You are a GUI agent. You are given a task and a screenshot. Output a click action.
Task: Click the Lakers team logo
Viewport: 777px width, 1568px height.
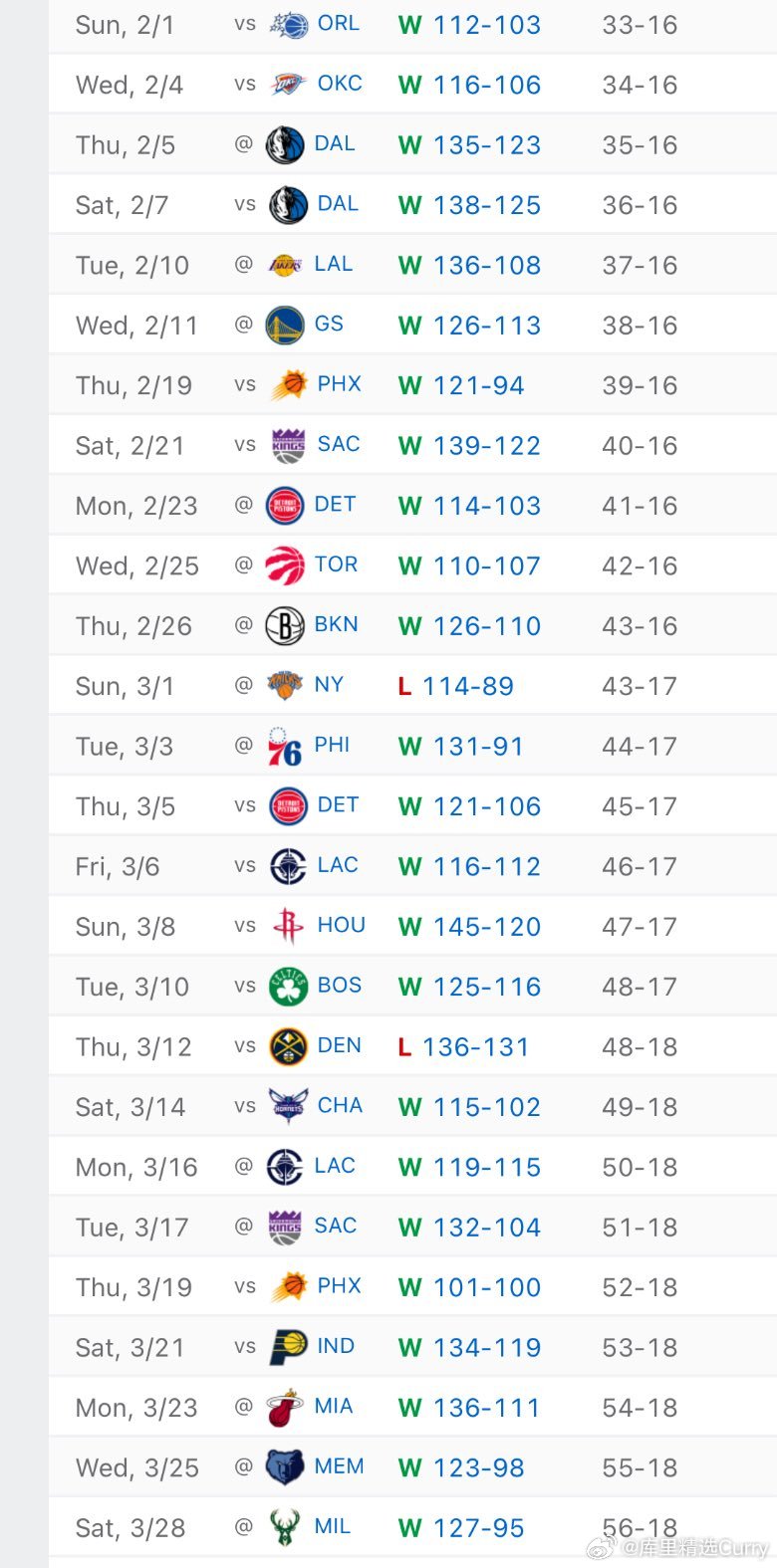[x=286, y=265]
